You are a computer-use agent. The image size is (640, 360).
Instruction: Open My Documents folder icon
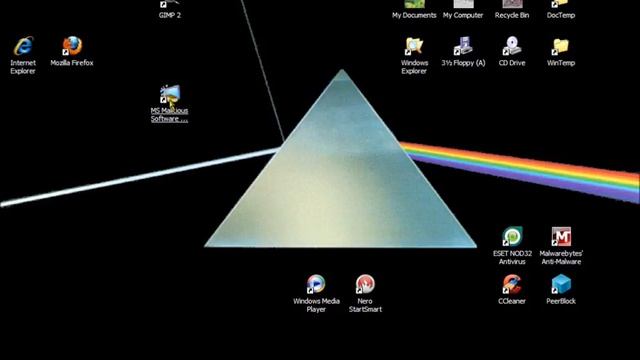tap(414, 4)
